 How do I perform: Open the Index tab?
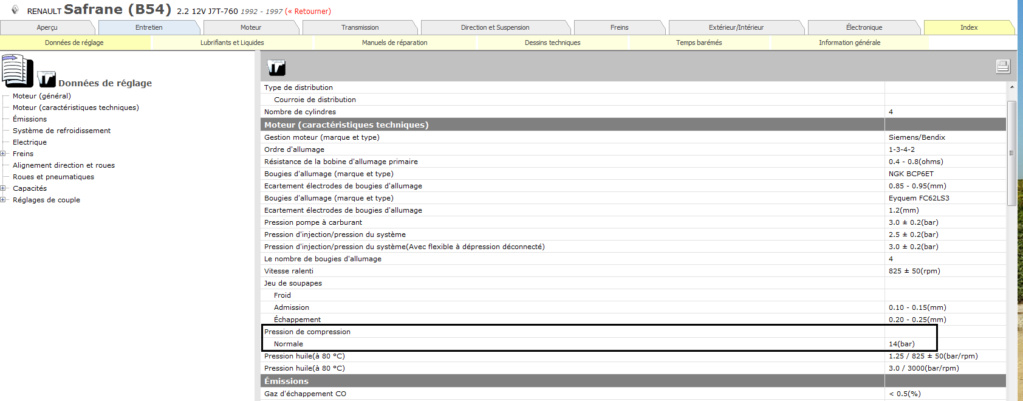coord(969,27)
